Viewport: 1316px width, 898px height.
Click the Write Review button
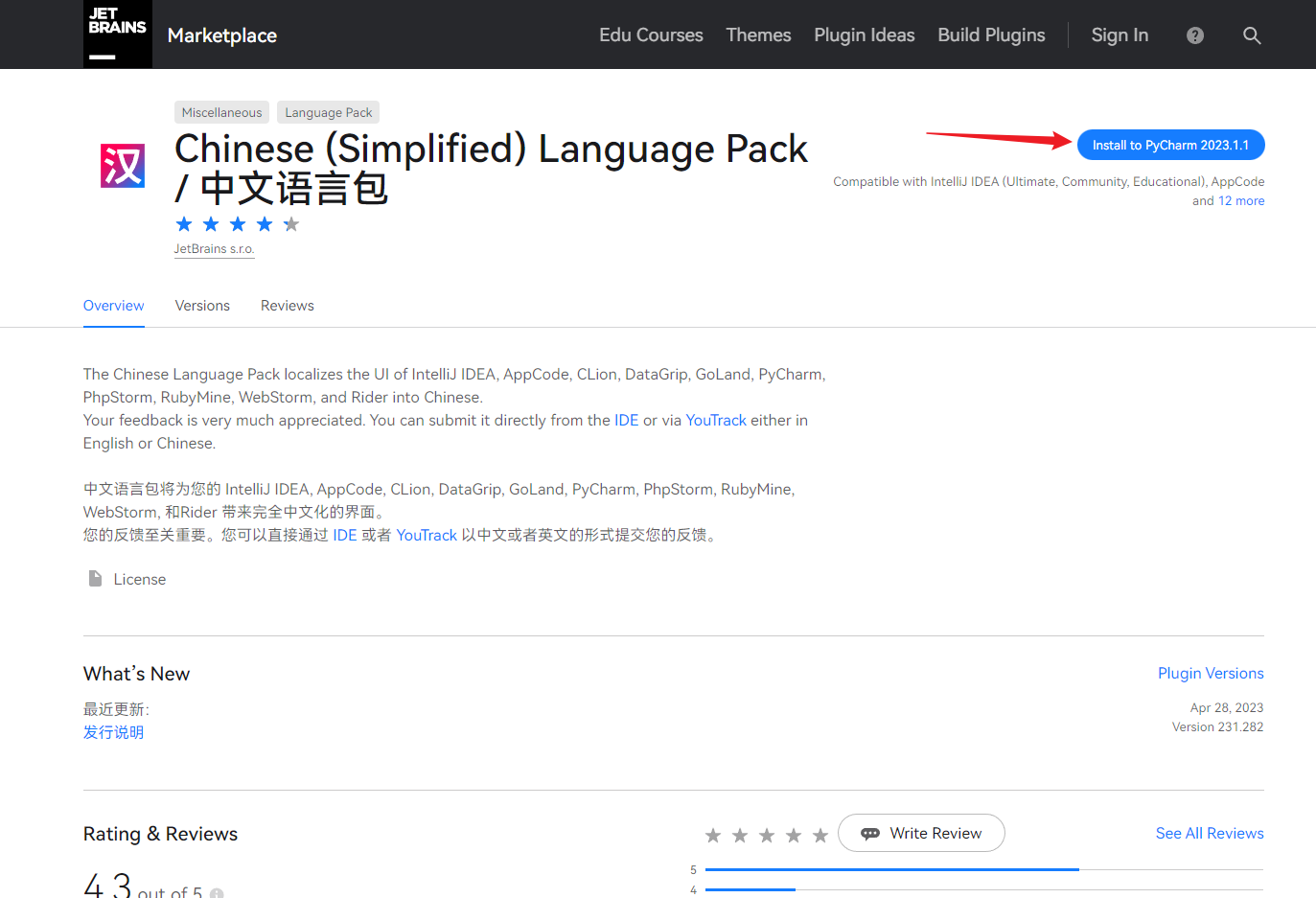pos(921,833)
